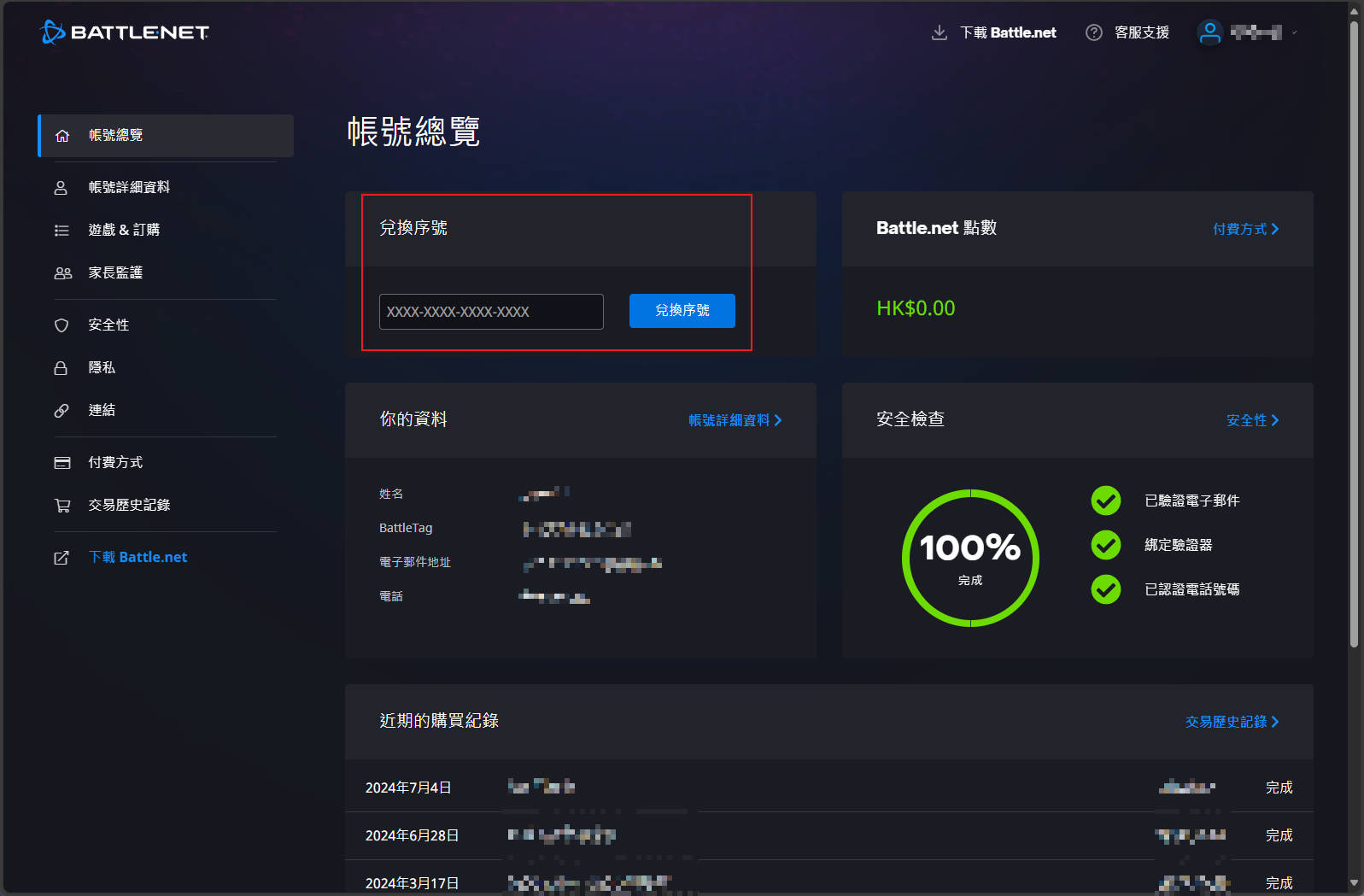The width and height of the screenshot is (1364, 896).
Task: Click the shield icon for 安全性
Action: click(x=61, y=325)
